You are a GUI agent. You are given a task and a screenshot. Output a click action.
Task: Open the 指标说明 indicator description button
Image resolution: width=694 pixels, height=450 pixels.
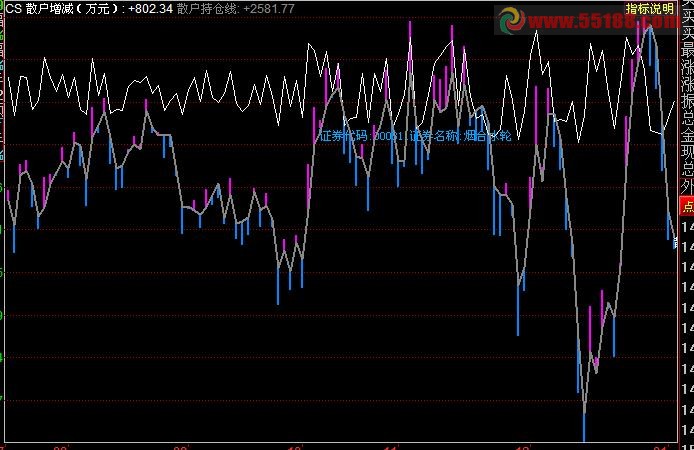650,8
